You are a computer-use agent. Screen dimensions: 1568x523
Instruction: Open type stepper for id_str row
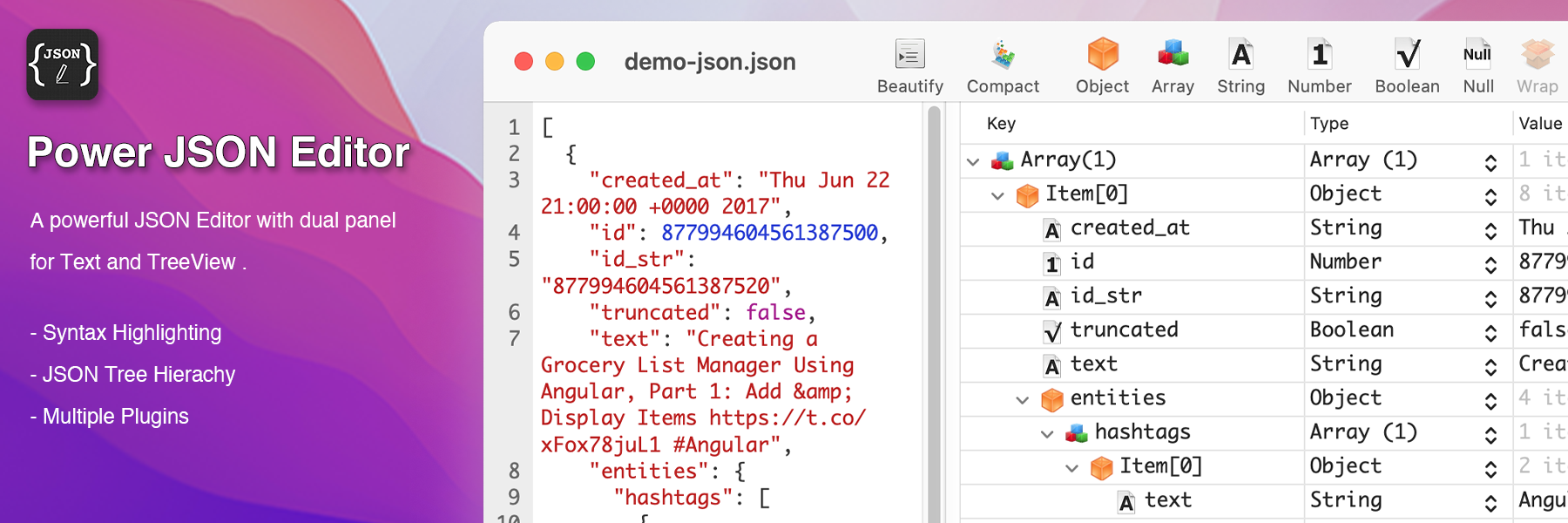point(1490,298)
